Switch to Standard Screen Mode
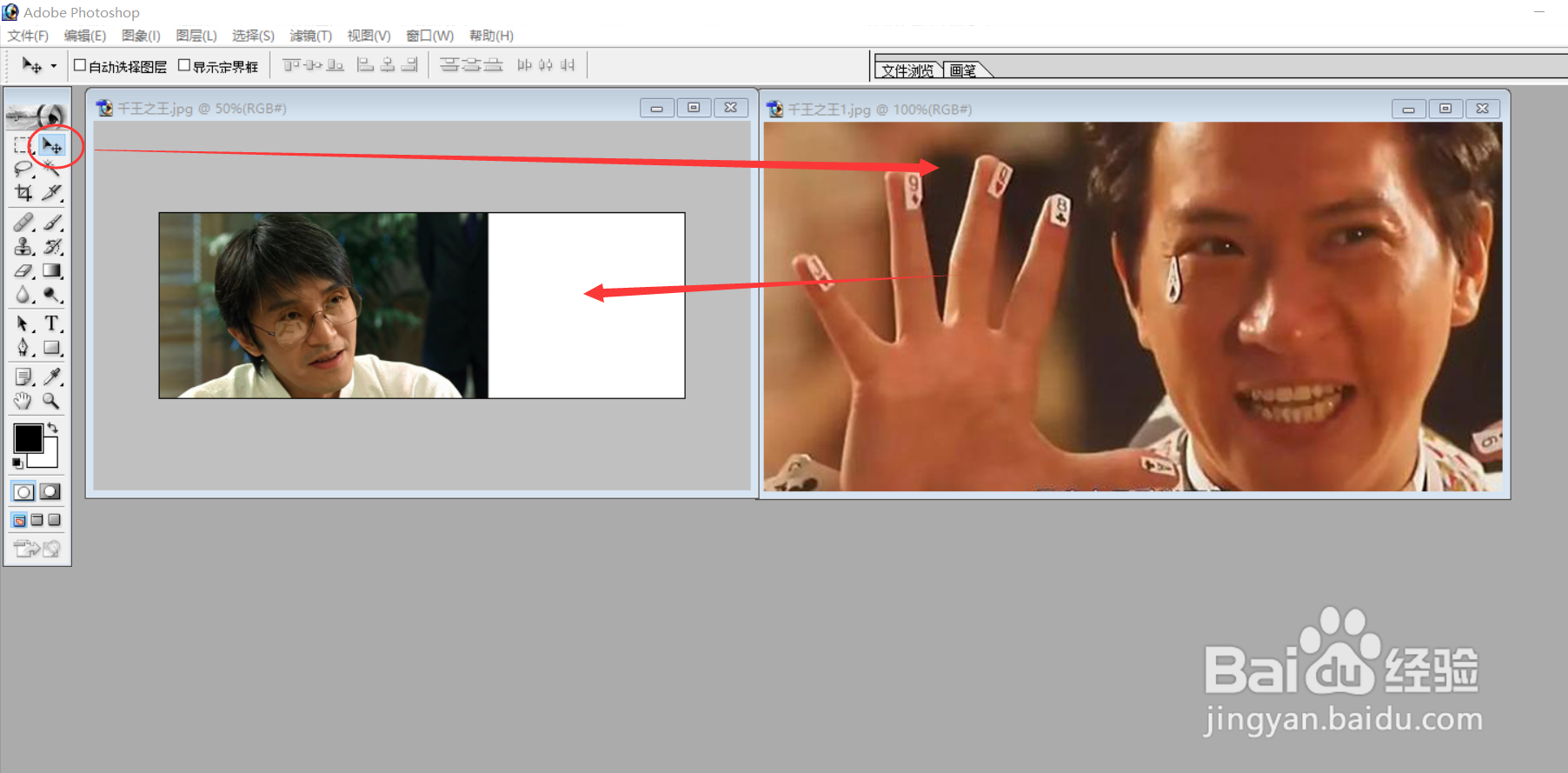The height and width of the screenshot is (773, 1568). tap(19, 520)
